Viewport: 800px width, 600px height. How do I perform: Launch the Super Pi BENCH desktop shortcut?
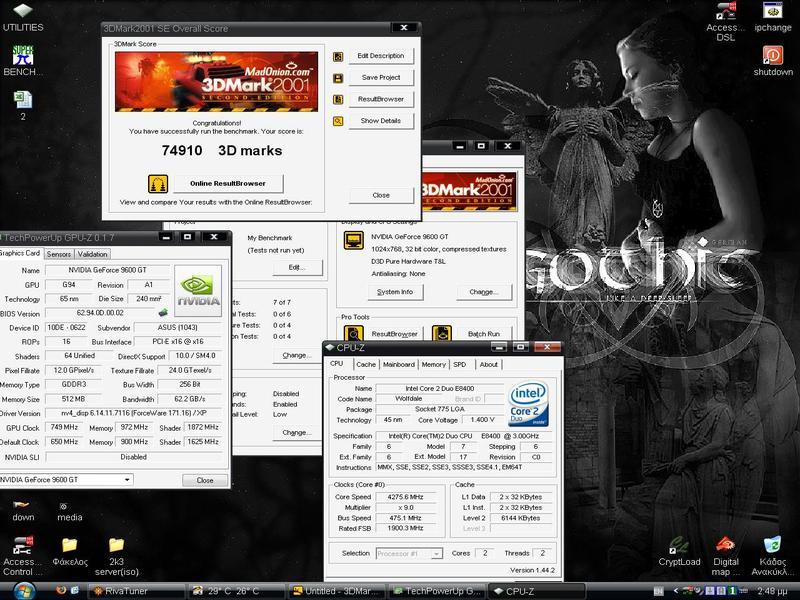click(22, 61)
